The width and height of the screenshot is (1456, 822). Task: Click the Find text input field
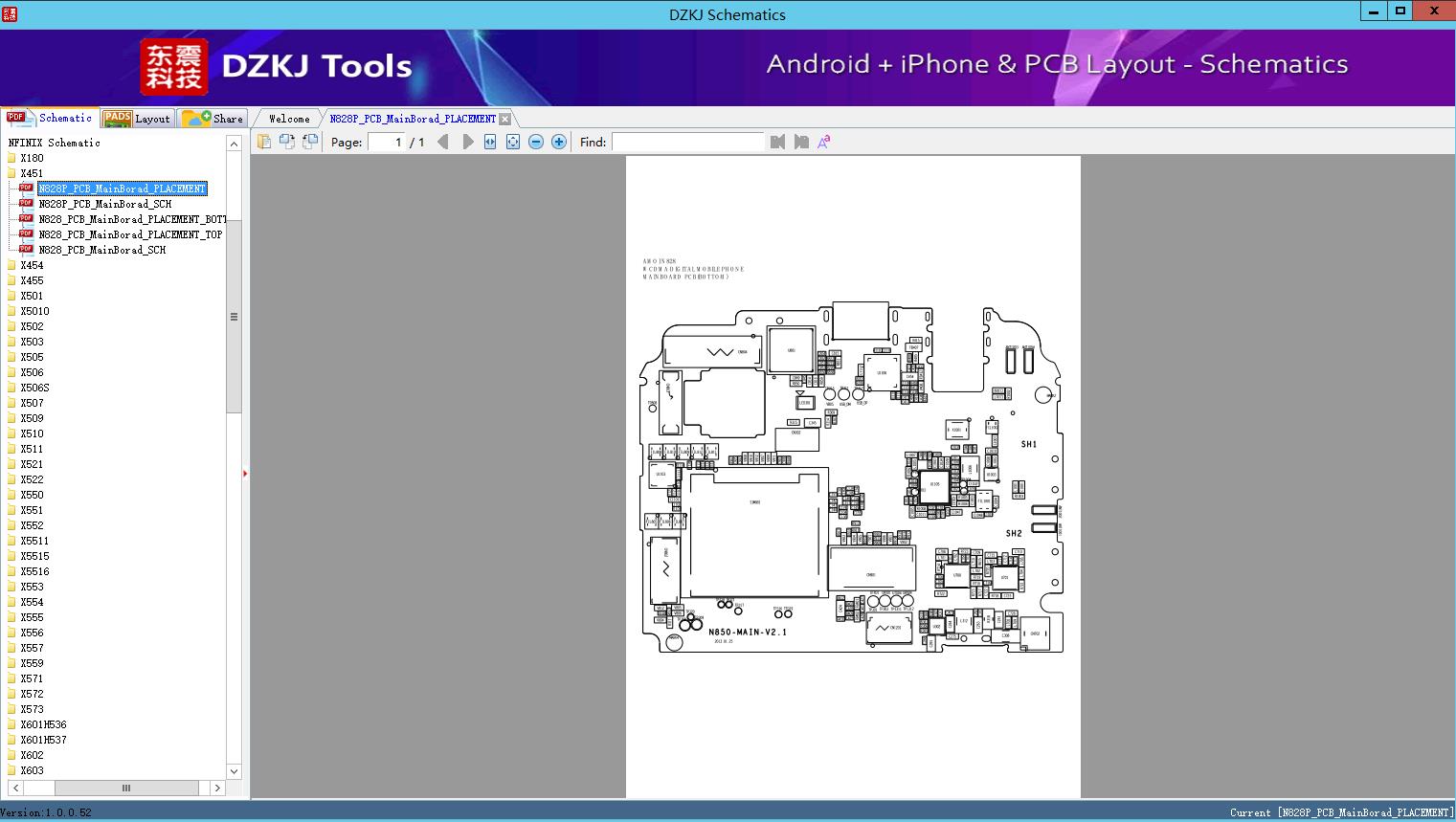687,142
